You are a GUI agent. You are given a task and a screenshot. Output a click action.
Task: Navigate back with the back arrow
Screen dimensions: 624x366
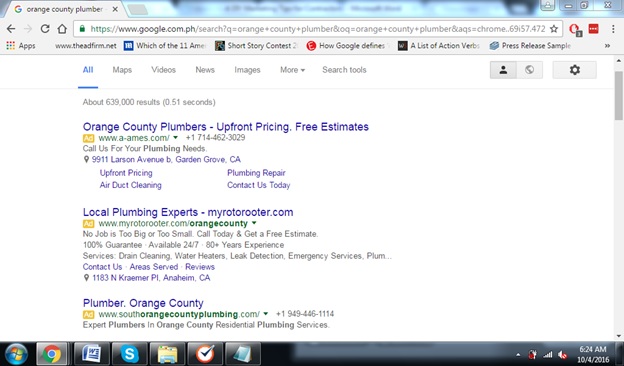pos(11,29)
